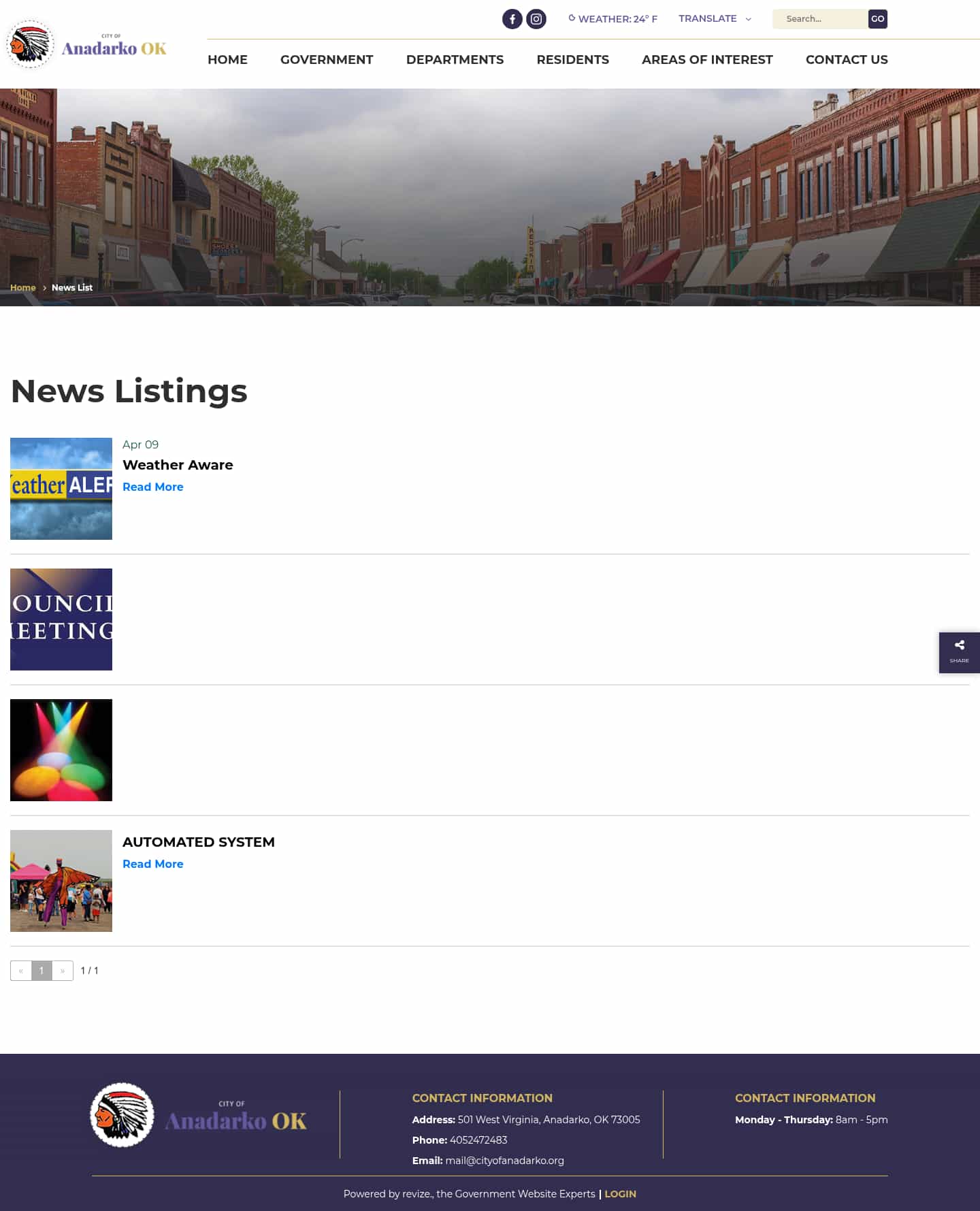980x1211 pixels.
Task: Click the Home breadcrumb link
Action: point(23,287)
